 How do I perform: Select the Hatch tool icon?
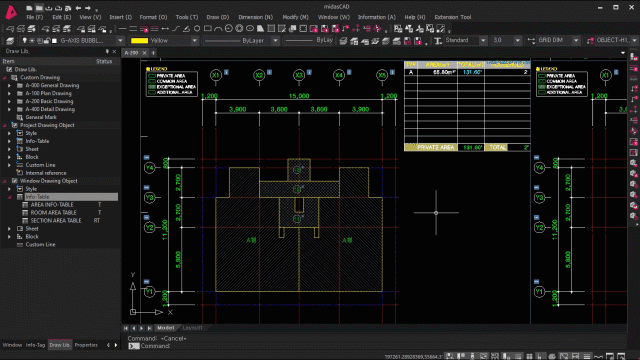(271, 29)
